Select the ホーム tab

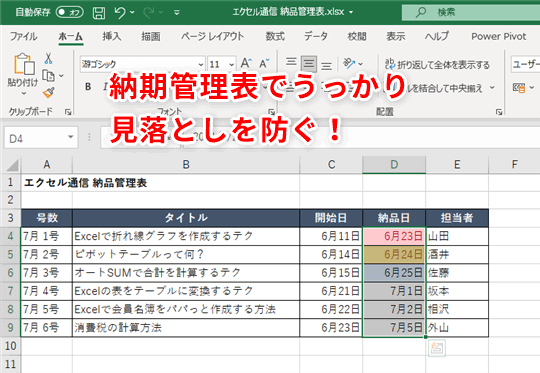coord(71,36)
